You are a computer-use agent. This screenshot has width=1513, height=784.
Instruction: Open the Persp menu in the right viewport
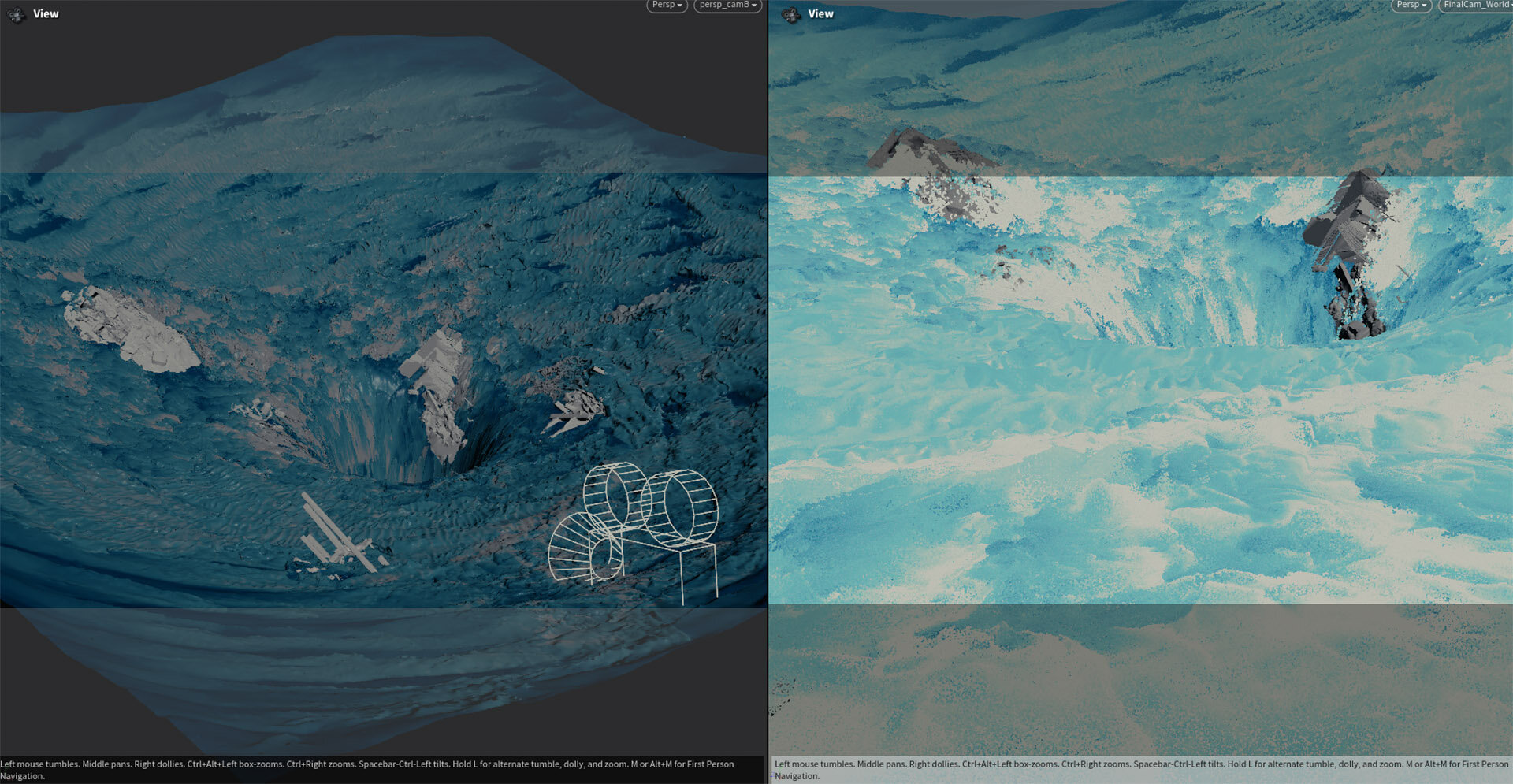tap(1411, 6)
